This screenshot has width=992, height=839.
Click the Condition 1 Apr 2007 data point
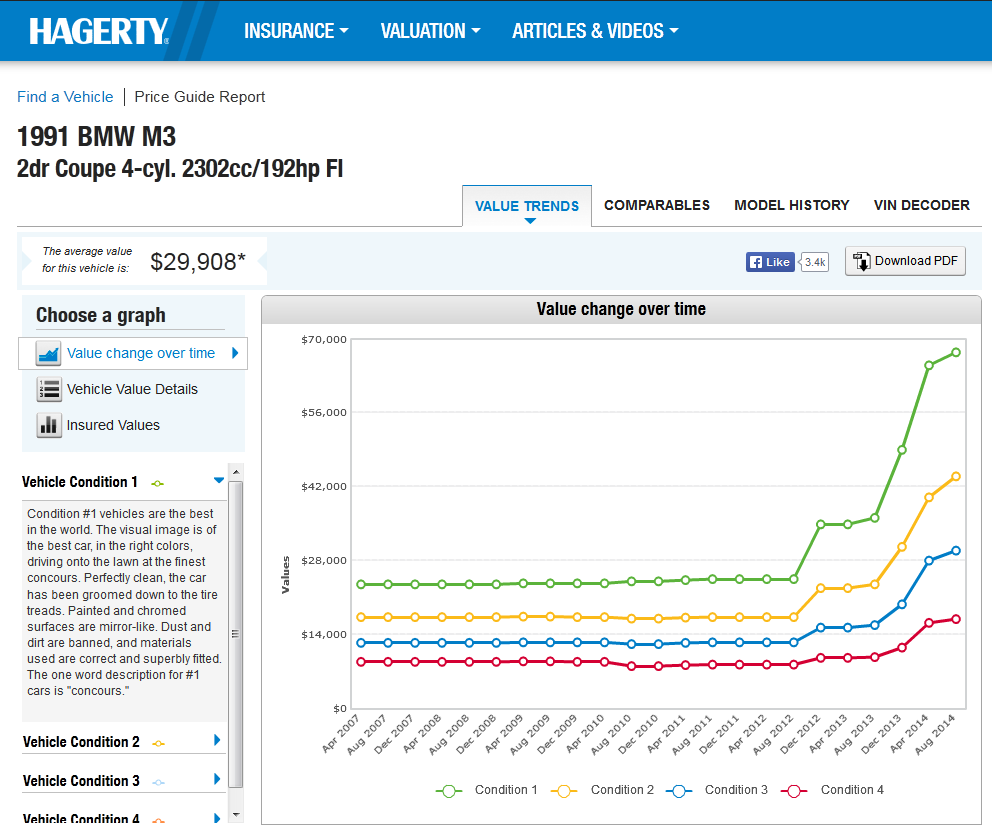pyautogui.click(x=361, y=584)
